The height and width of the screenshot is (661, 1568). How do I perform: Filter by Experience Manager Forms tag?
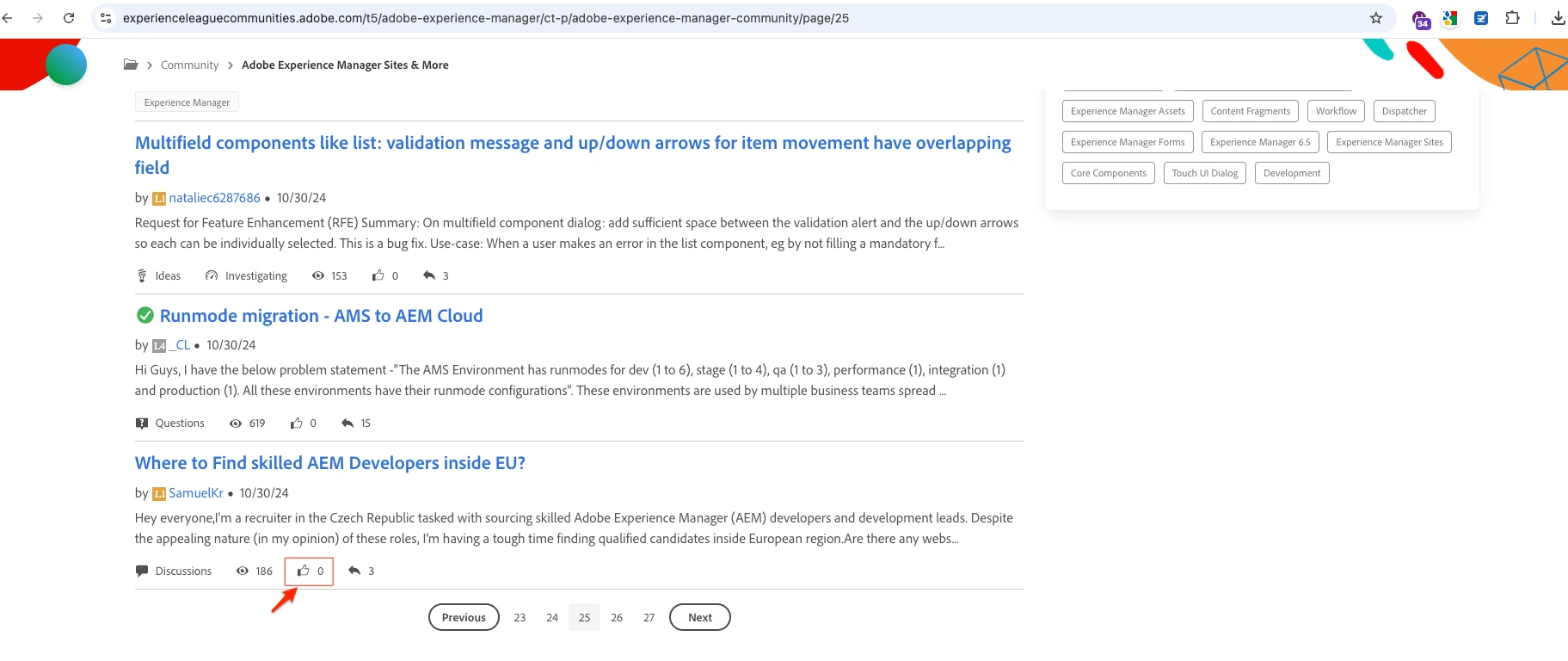[1128, 142]
